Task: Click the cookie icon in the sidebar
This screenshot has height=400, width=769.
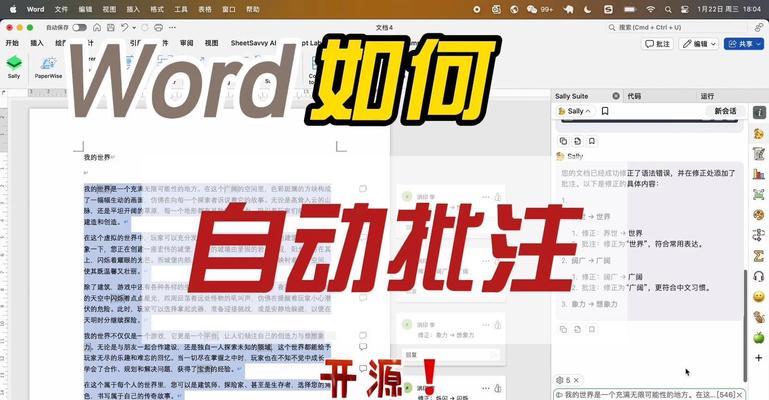Action: pyautogui.click(x=759, y=215)
